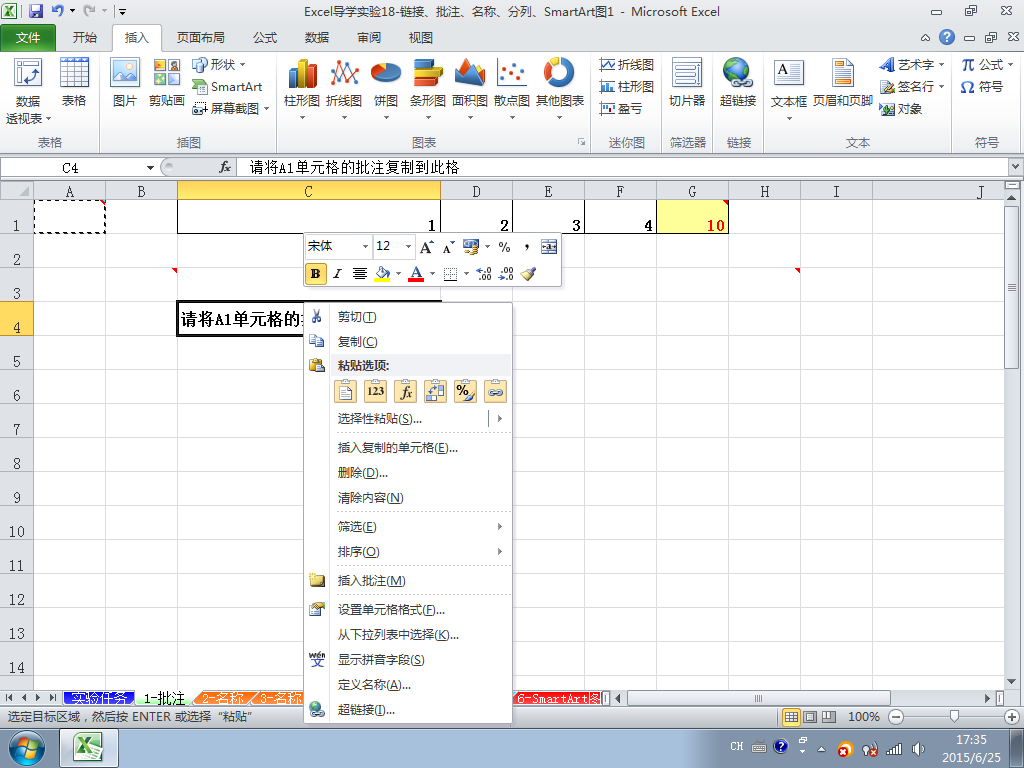Choose 剪切 from context menu

(x=408, y=317)
